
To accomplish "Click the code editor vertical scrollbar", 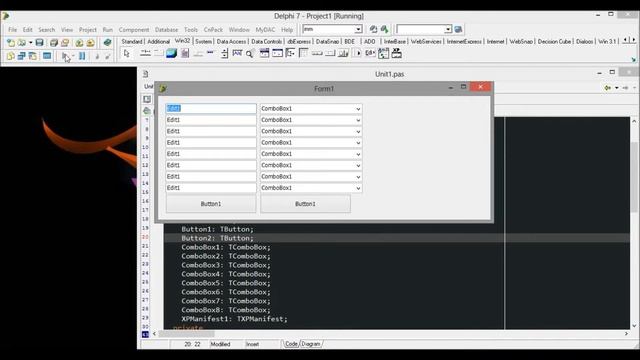I will 634,223.
